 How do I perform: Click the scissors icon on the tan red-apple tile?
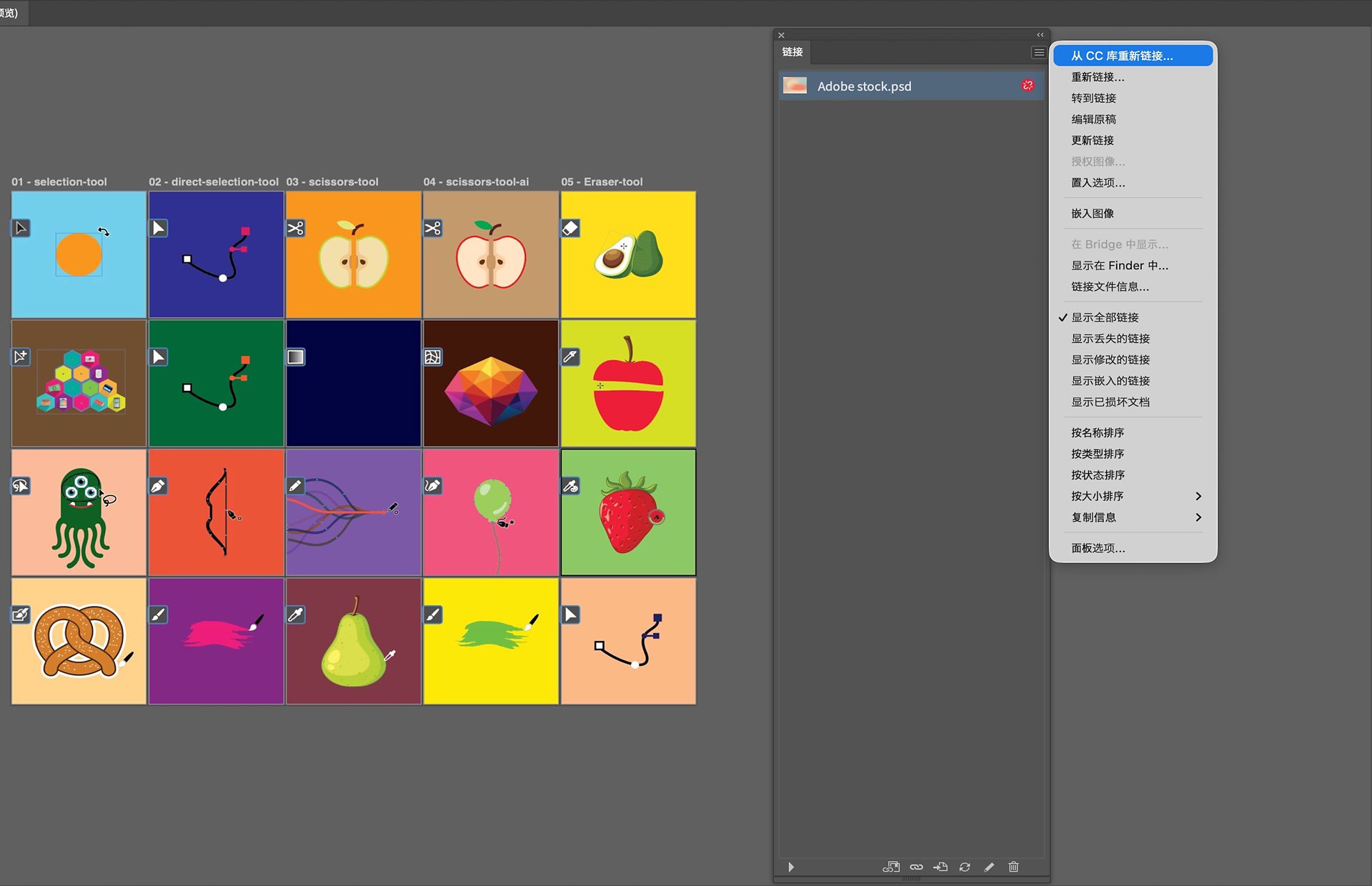433,228
